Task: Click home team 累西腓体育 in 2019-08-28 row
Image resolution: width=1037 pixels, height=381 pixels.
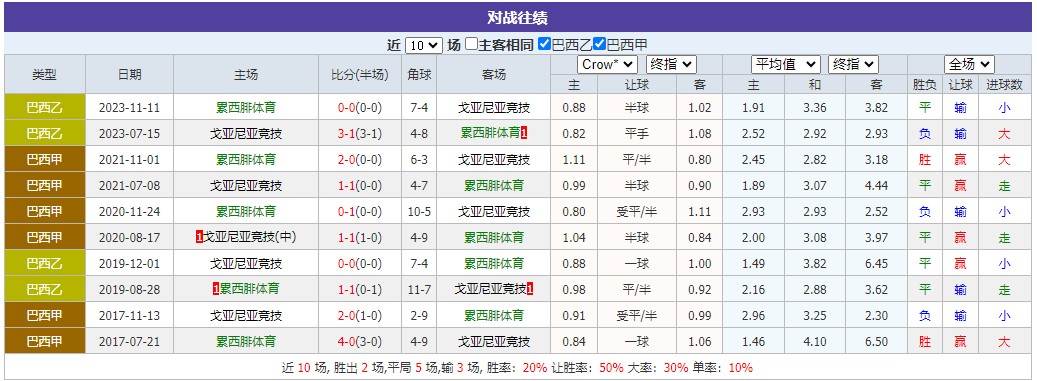Action: pyautogui.click(x=249, y=289)
